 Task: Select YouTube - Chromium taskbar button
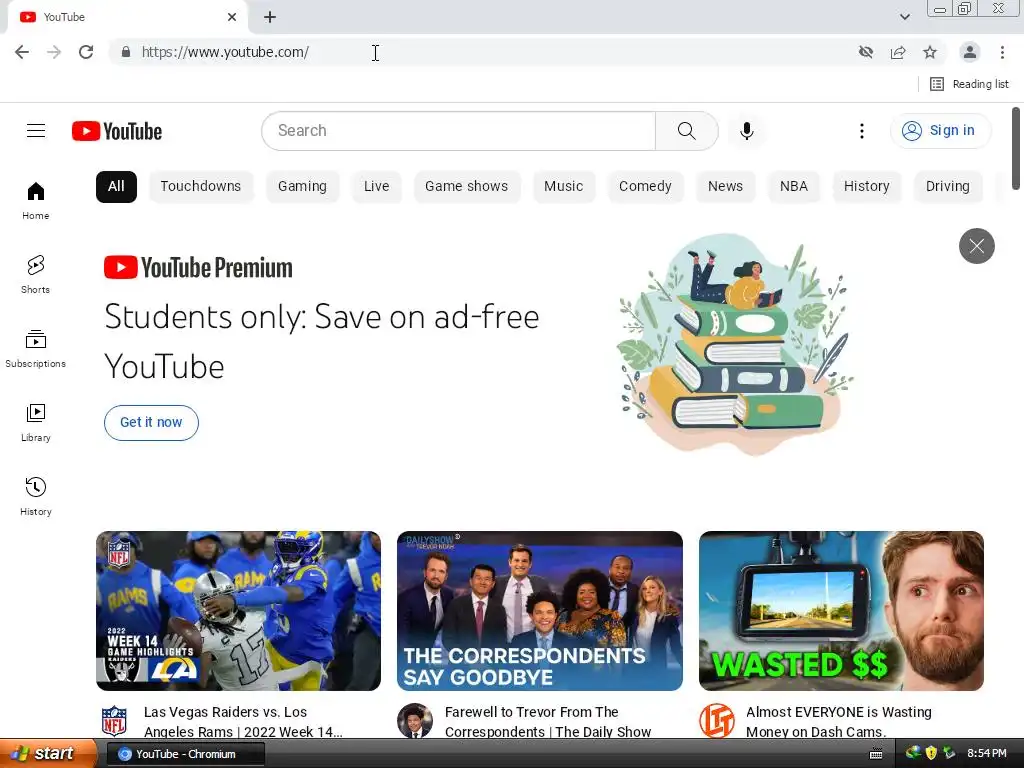(185, 754)
